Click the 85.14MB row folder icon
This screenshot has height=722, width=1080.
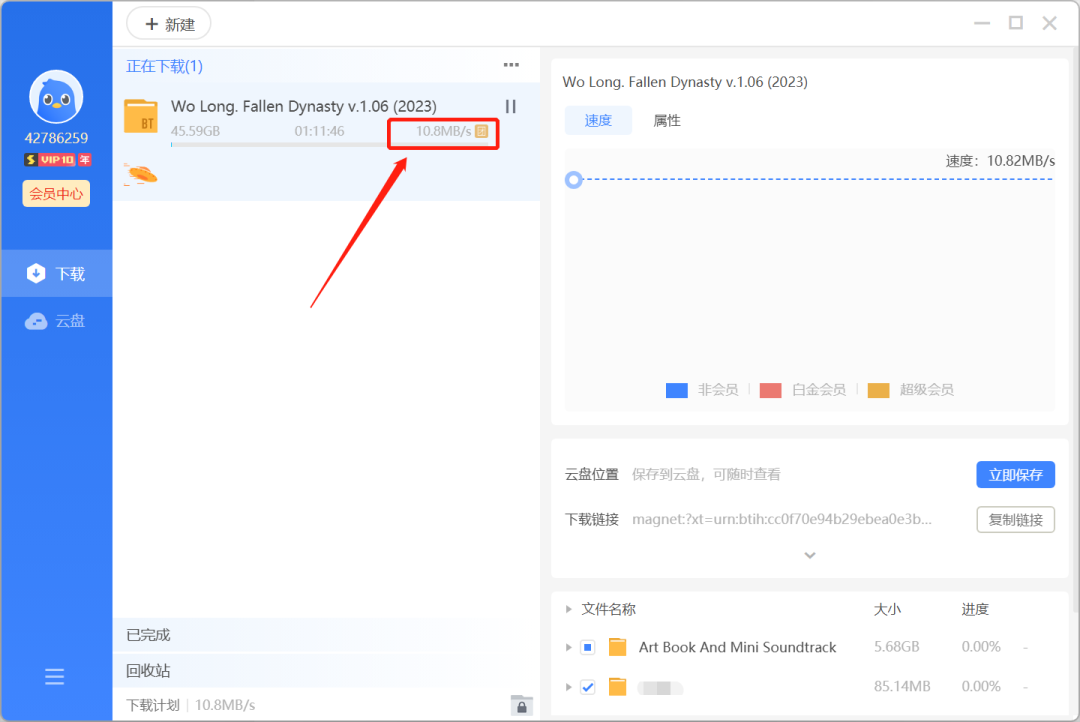(618, 687)
